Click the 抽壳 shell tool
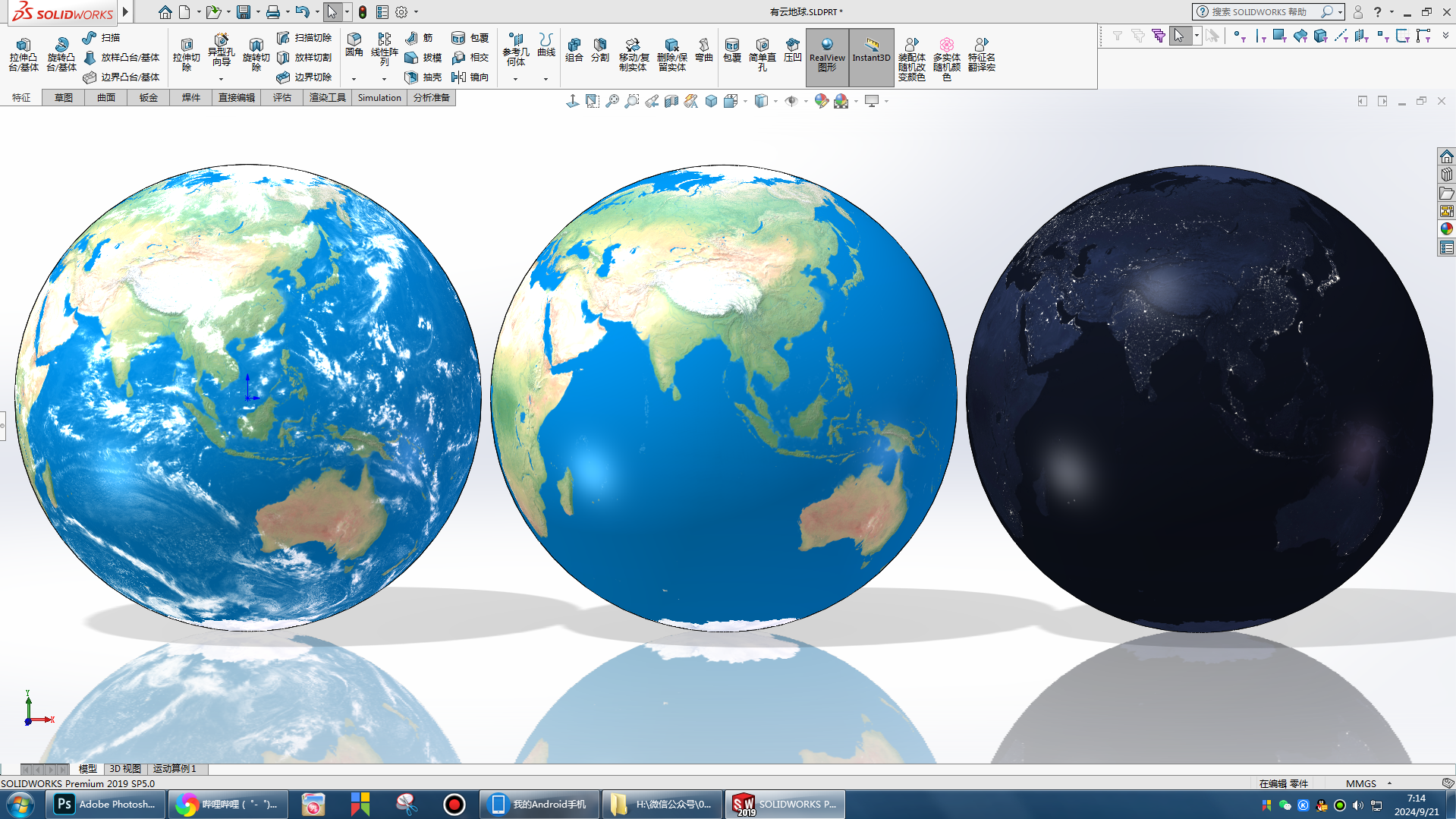 (x=423, y=77)
